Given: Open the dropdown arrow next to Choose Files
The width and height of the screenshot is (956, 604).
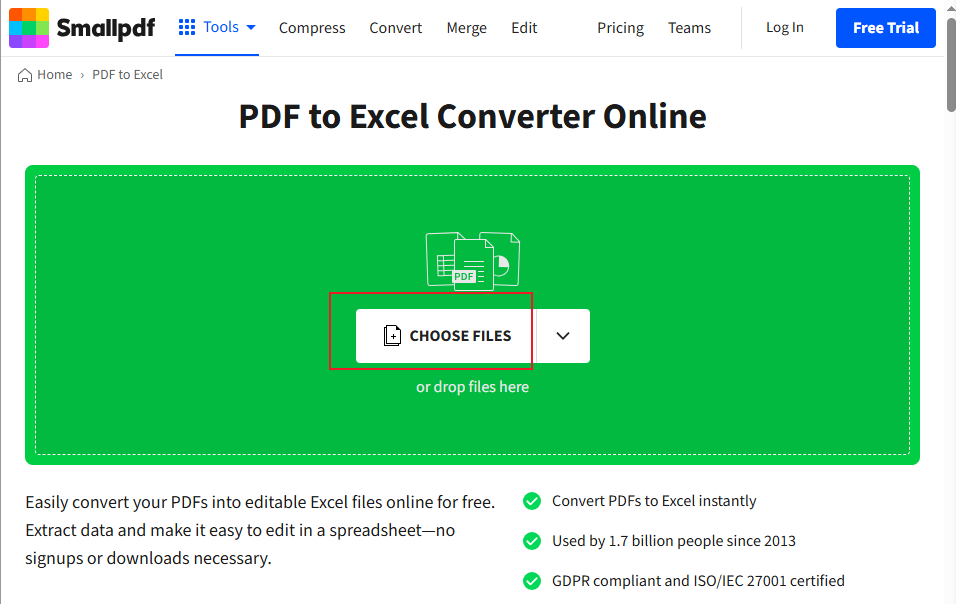Looking at the screenshot, I should pyautogui.click(x=562, y=336).
